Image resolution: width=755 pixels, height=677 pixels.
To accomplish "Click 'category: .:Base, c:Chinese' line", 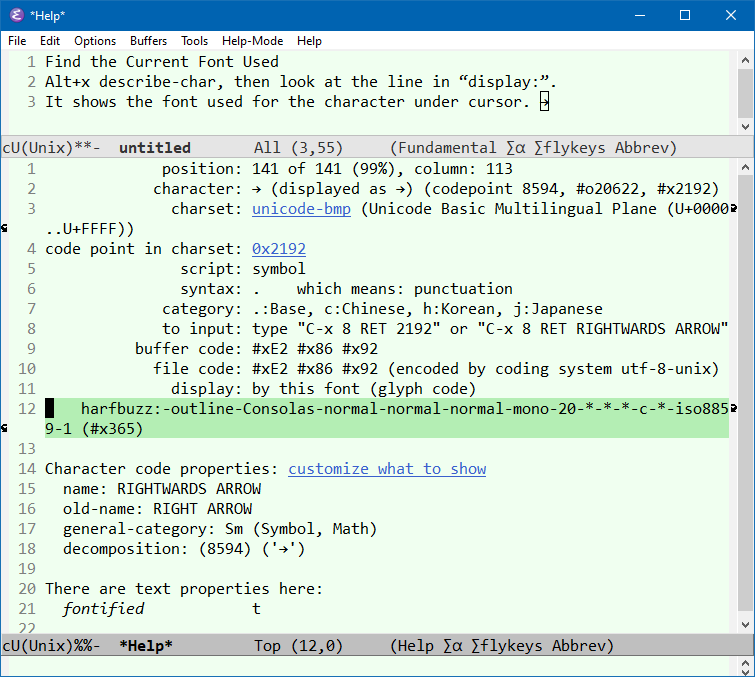I will pyautogui.click(x=382, y=309).
